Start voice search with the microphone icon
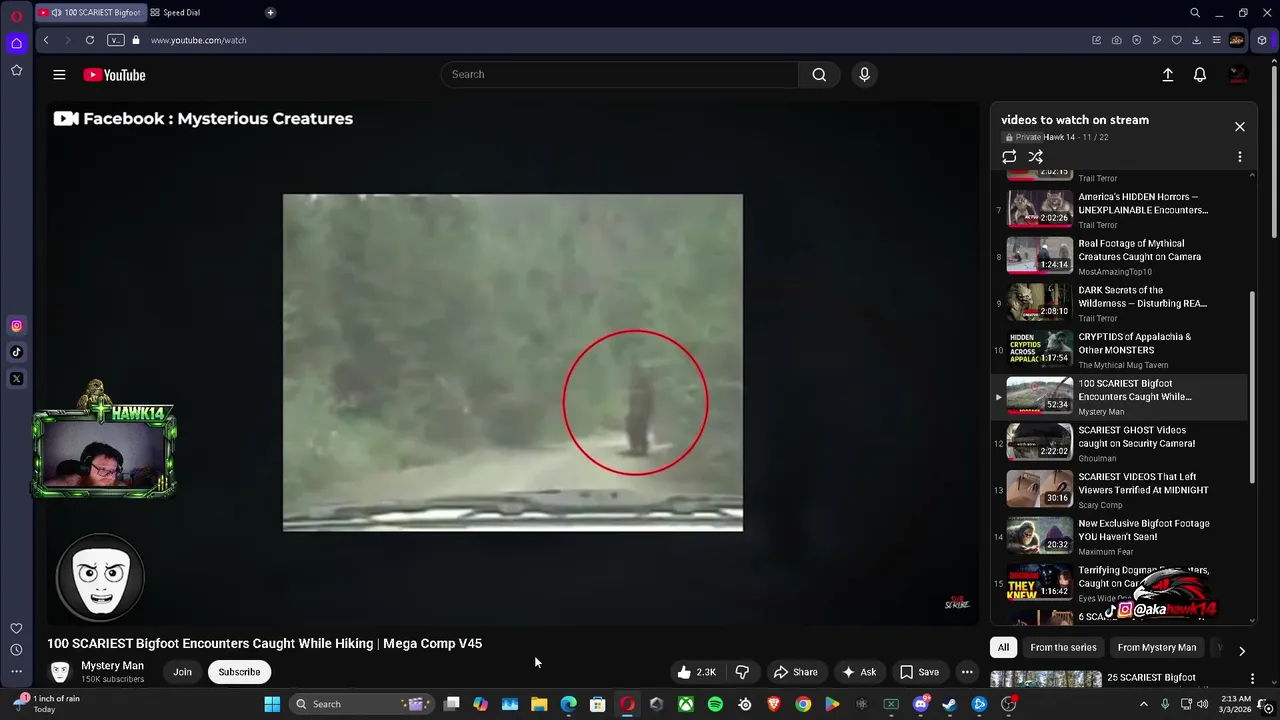1280x720 pixels. point(864,74)
